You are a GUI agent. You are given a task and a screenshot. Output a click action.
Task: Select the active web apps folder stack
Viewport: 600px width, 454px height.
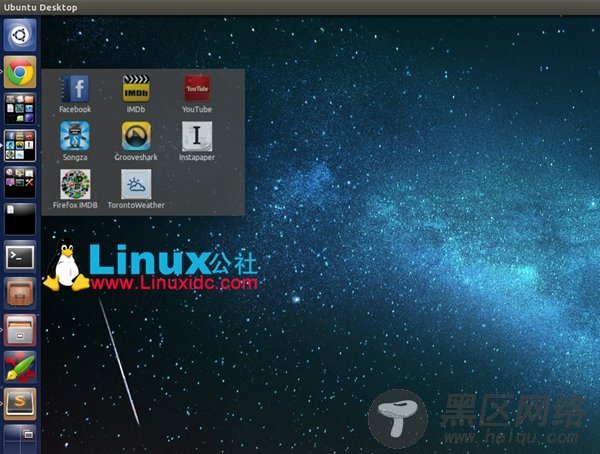click(x=20, y=145)
